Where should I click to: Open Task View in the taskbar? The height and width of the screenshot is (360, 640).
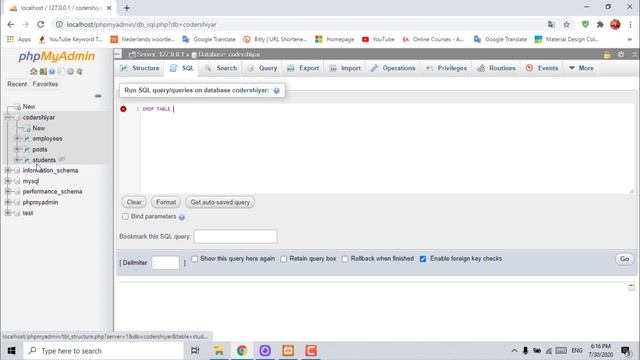(195, 351)
